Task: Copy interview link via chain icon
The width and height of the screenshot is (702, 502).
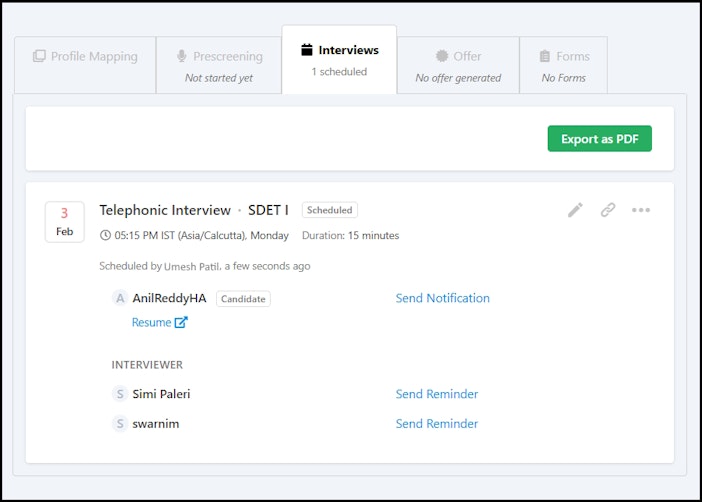Action: click(608, 210)
